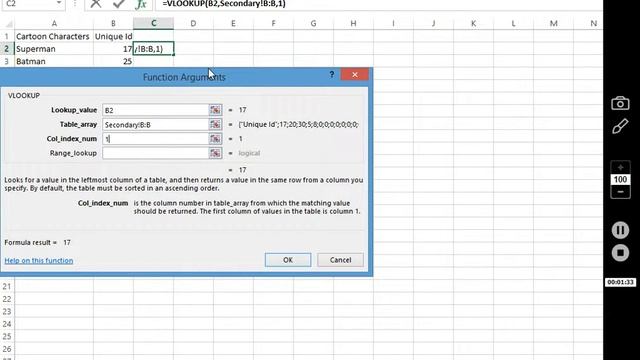Take a snapshot with the camera icon

(620, 103)
